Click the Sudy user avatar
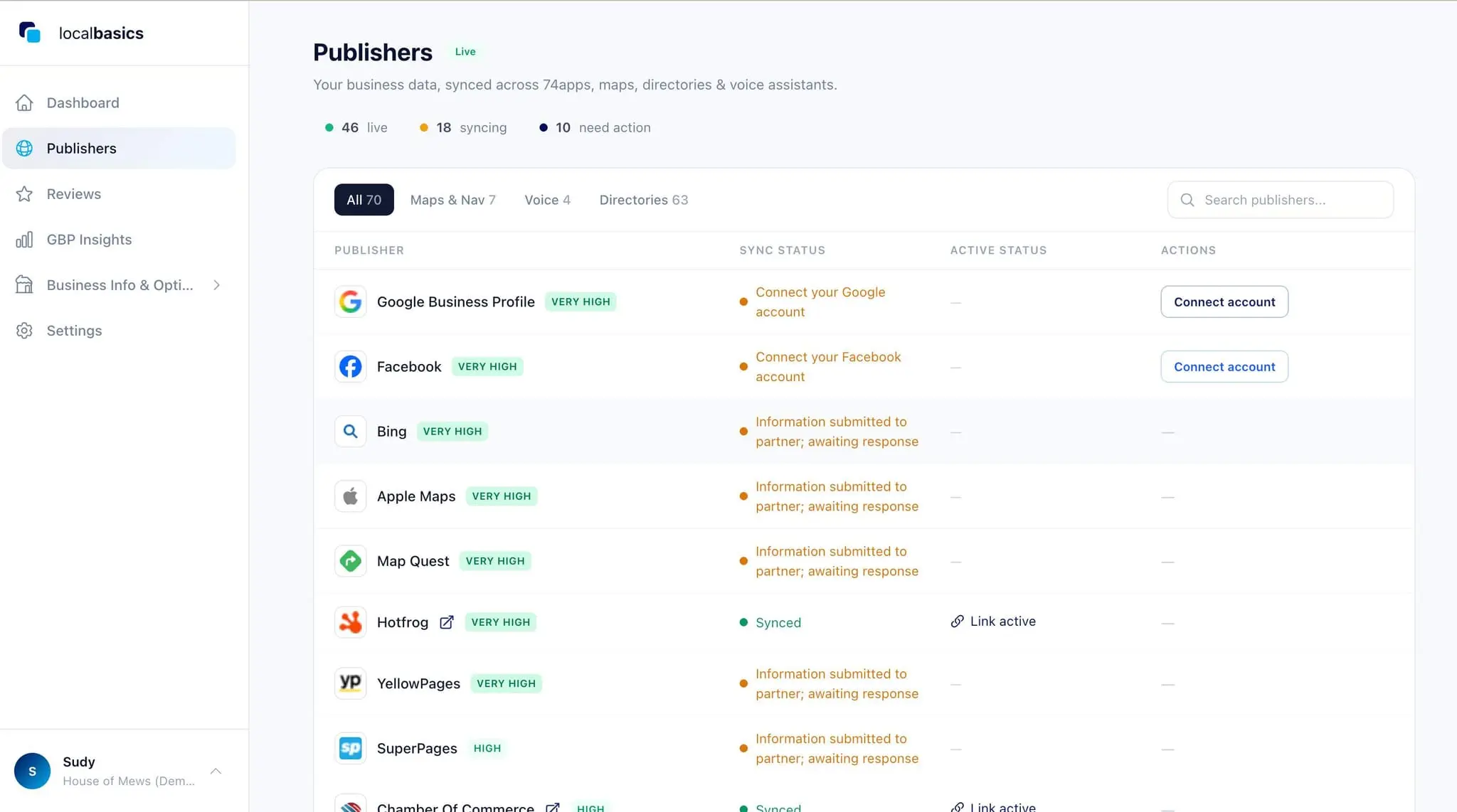The height and width of the screenshot is (812, 1457). tap(32, 771)
